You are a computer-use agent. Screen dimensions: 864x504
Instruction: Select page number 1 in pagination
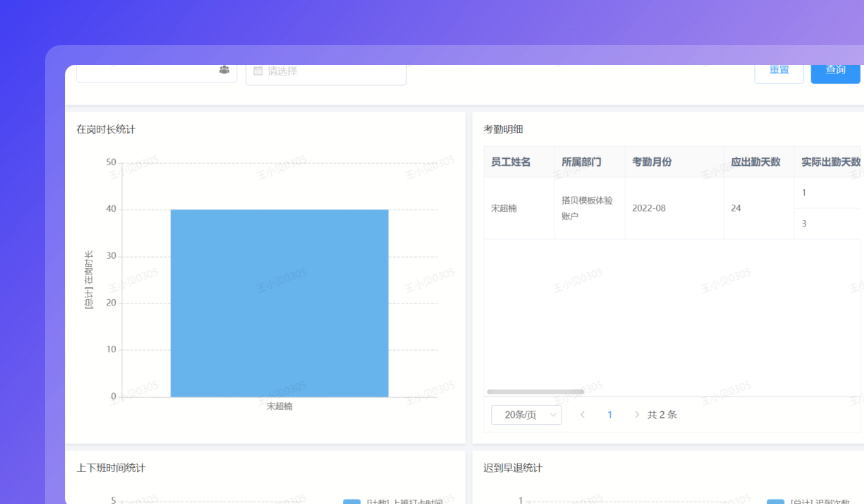click(x=609, y=415)
